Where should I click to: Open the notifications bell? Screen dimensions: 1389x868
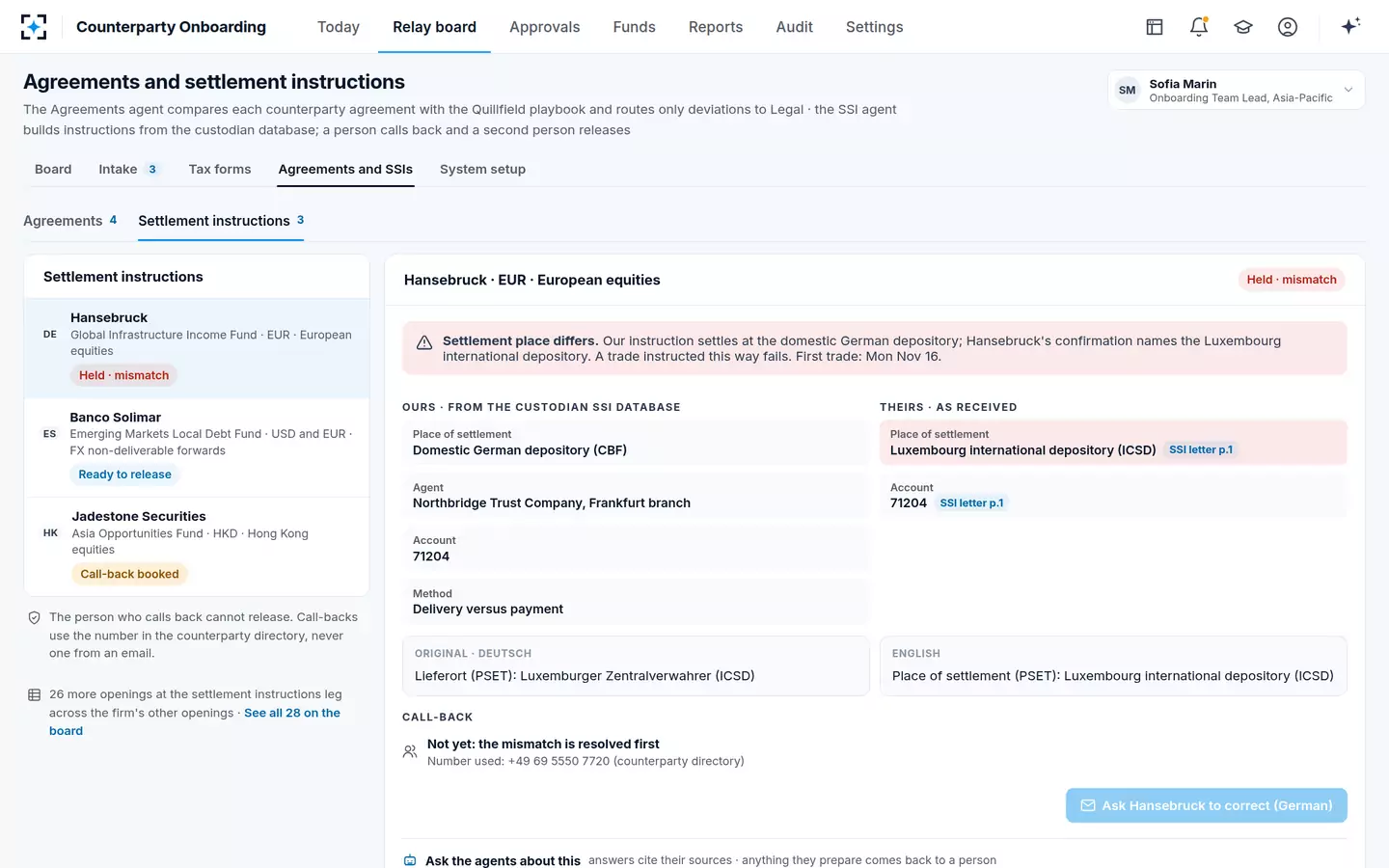tap(1199, 27)
